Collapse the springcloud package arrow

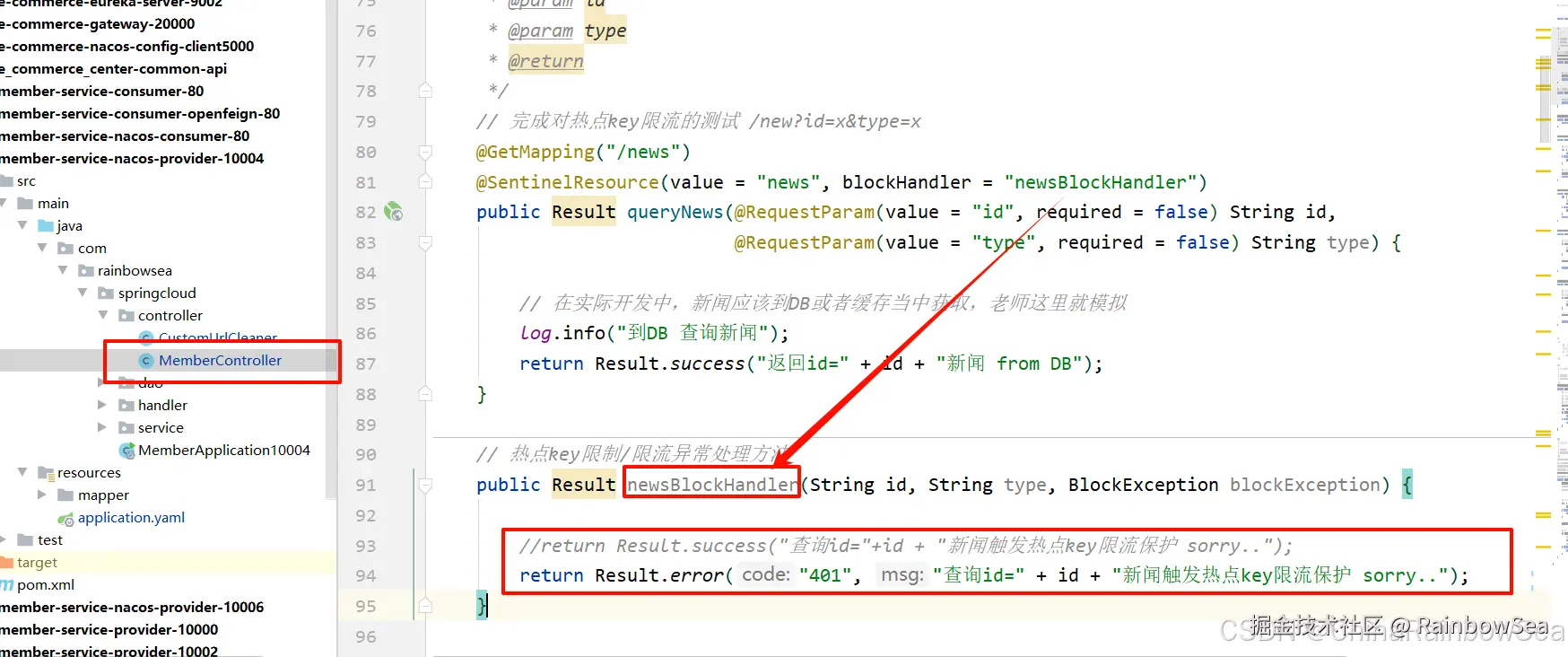83,293
